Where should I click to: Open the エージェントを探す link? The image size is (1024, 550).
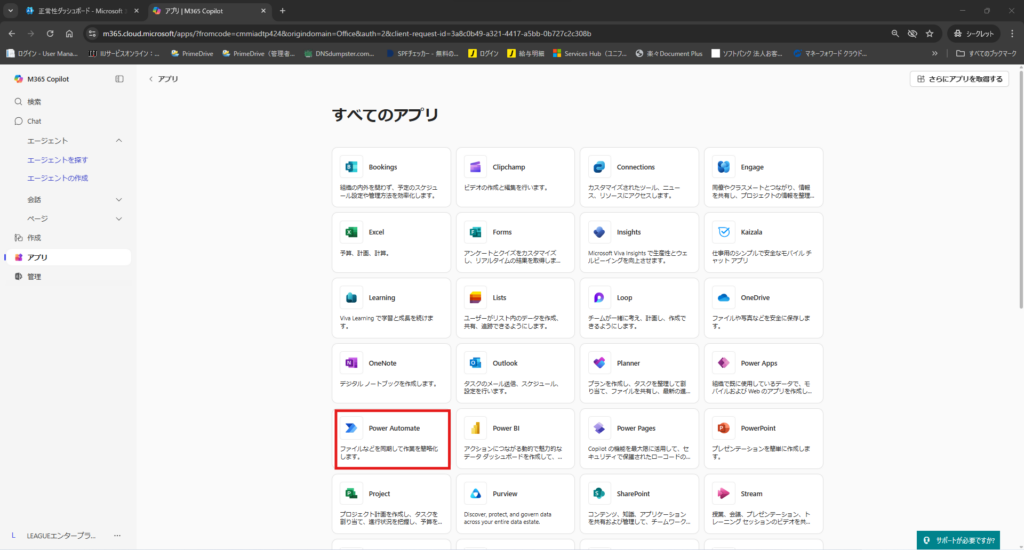click(57, 160)
